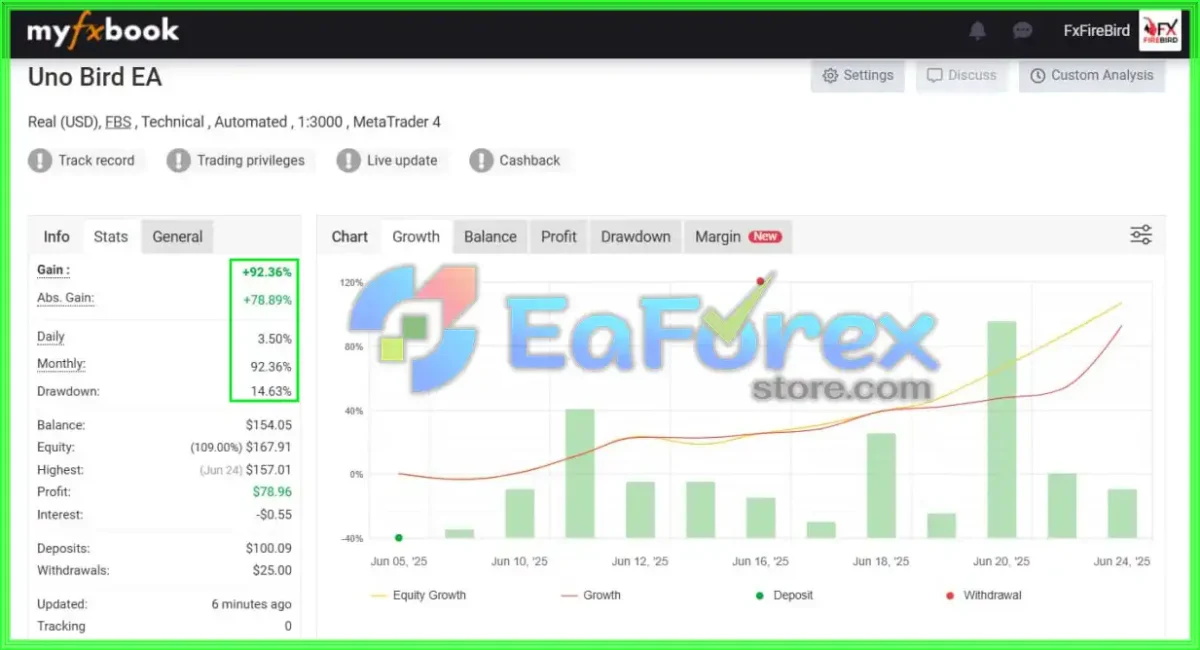Click the +78.89% abs. gain value
Viewport: 1200px width, 650px height.
[x=267, y=299]
